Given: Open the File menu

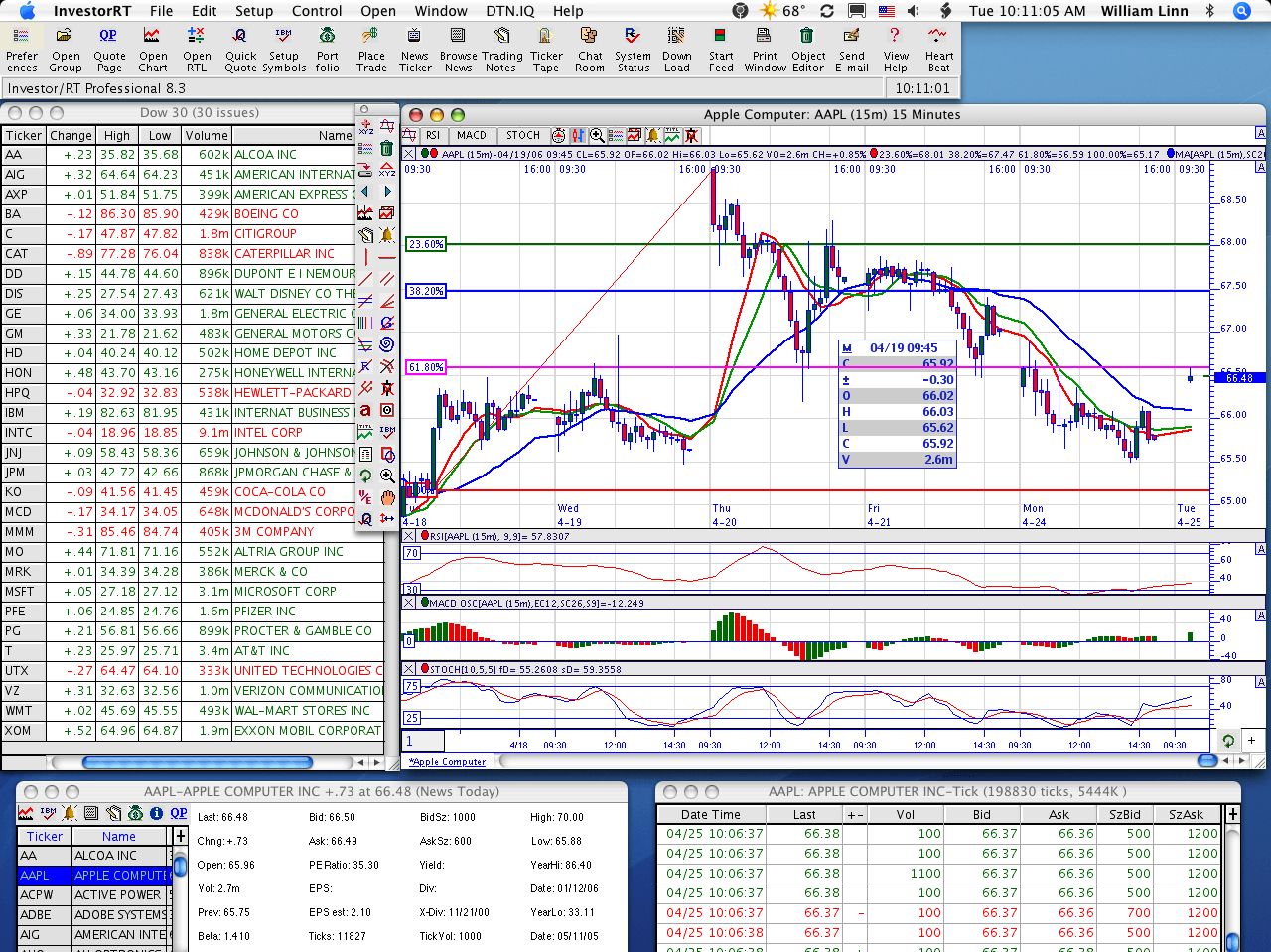Looking at the screenshot, I should point(161,11).
